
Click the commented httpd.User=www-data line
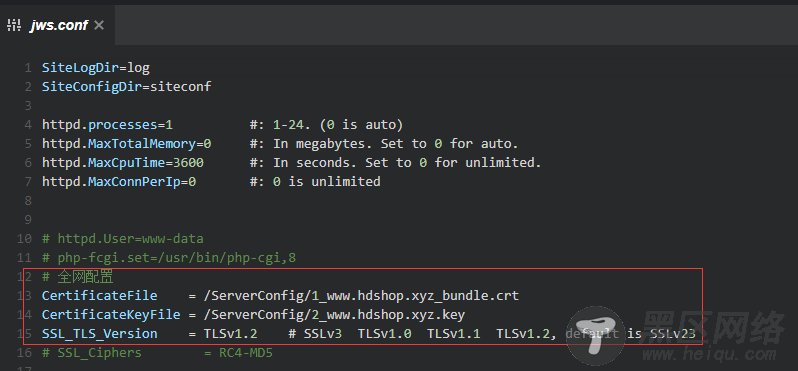click(x=123, y=239)
